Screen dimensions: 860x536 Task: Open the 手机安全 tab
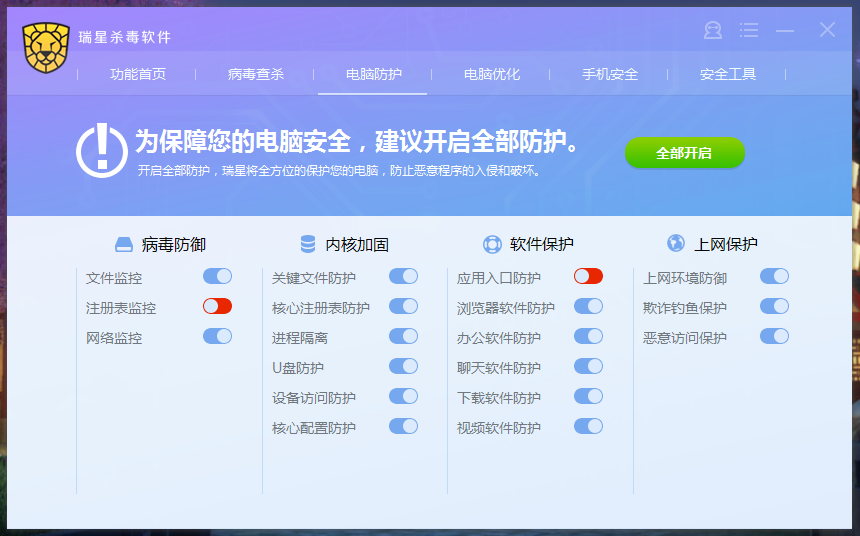tap(610, 74)
